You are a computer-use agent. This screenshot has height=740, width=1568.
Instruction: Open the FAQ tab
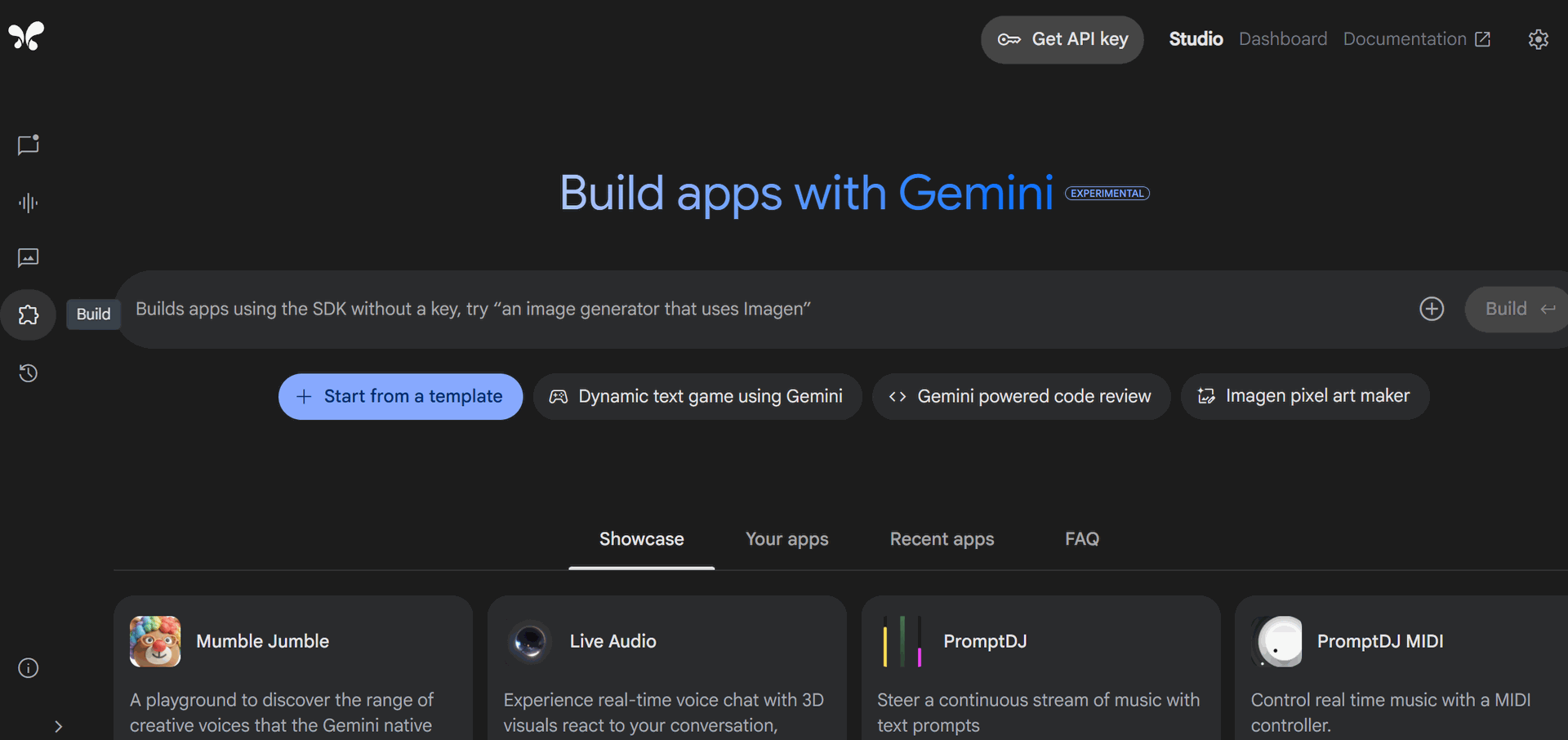tap(1082, 539)
